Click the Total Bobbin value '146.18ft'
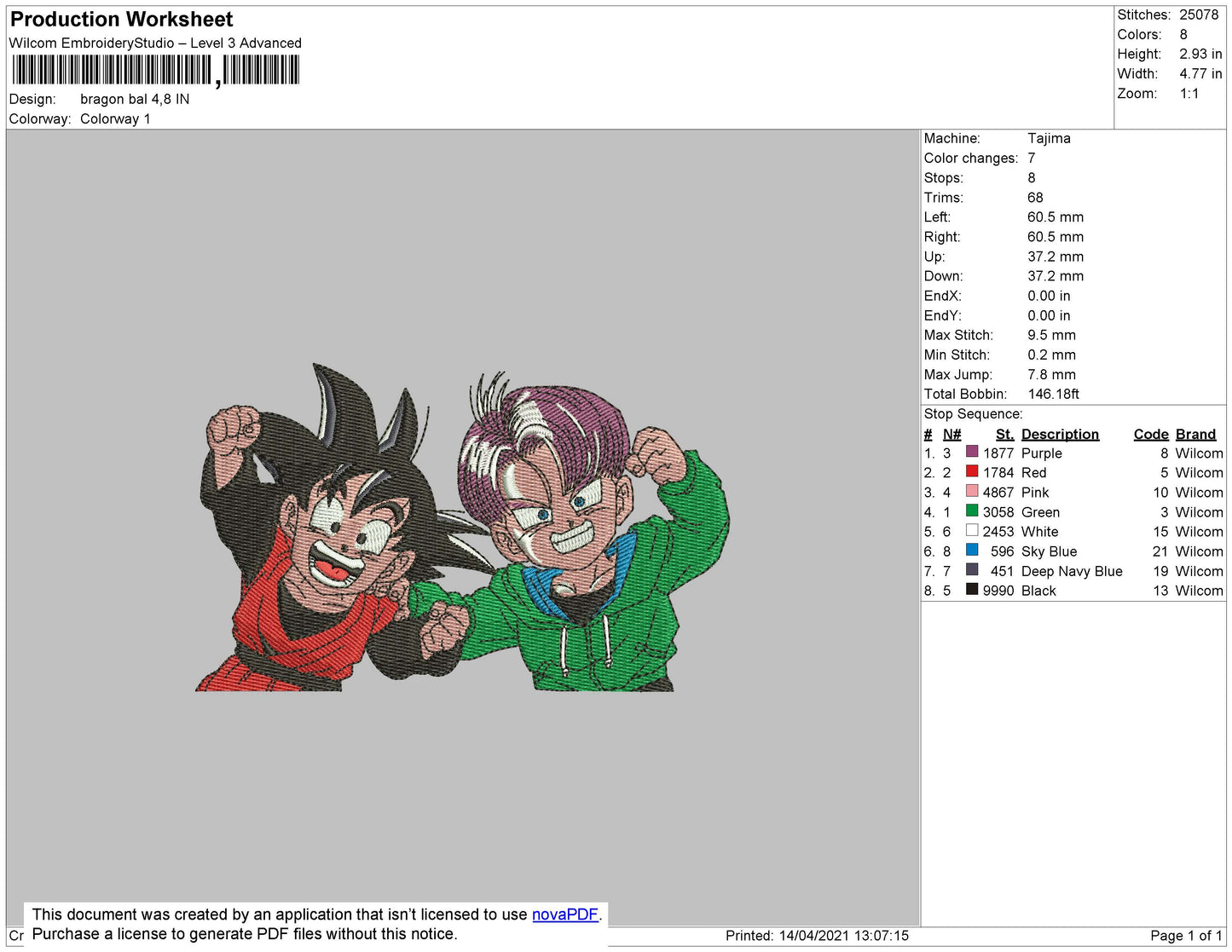The image size is (1232, 952). [x=1053, y=394]
